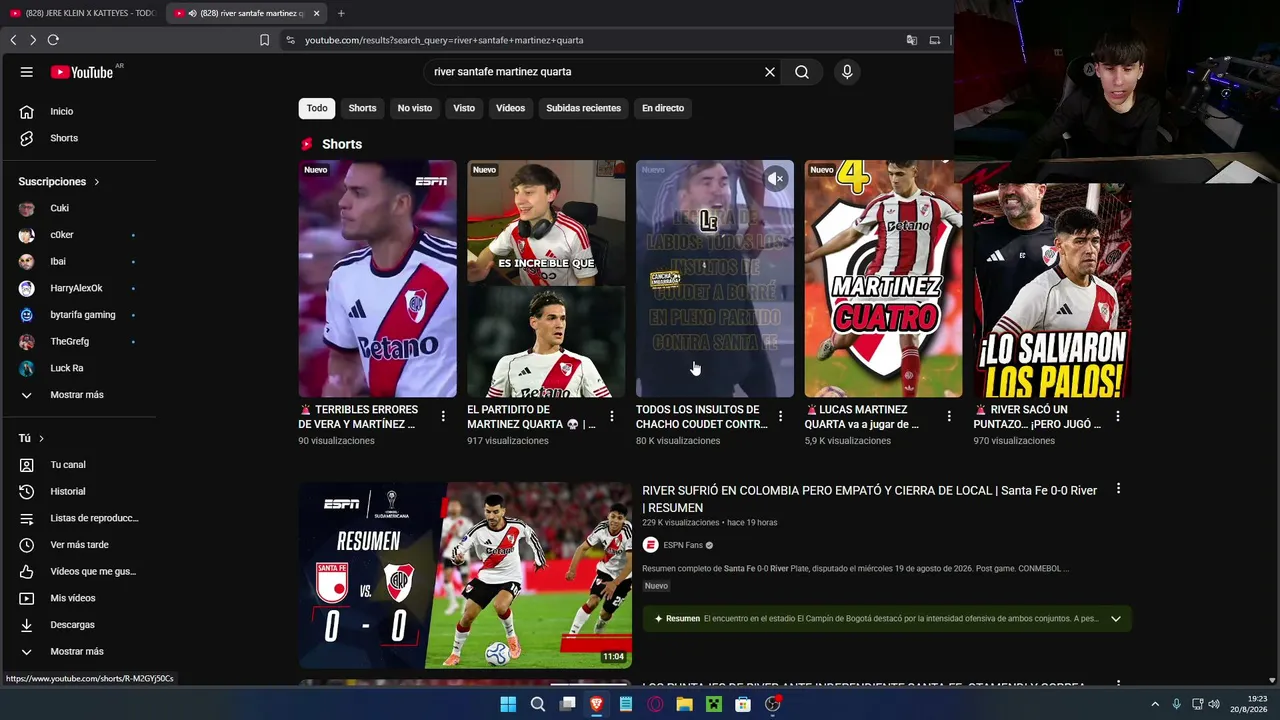The height and width of the screenshot is (720, 1280).
Task: Expand the Suscripciones section arrow
Action: coord(97,182)
